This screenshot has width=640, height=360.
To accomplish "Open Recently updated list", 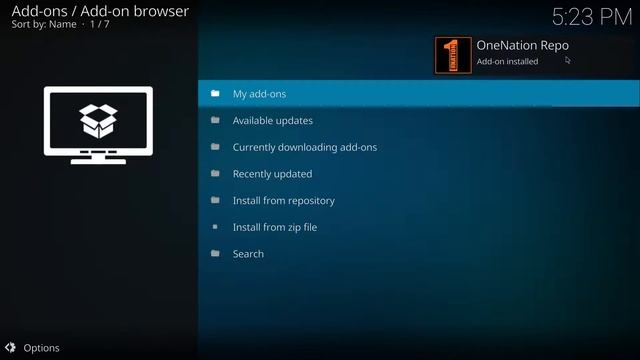I will [419, 174].
